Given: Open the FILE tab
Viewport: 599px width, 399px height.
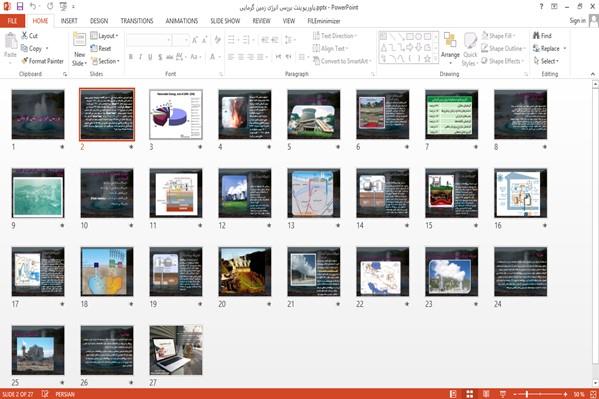Looking at the screenshot, I should tap(12, 21).
